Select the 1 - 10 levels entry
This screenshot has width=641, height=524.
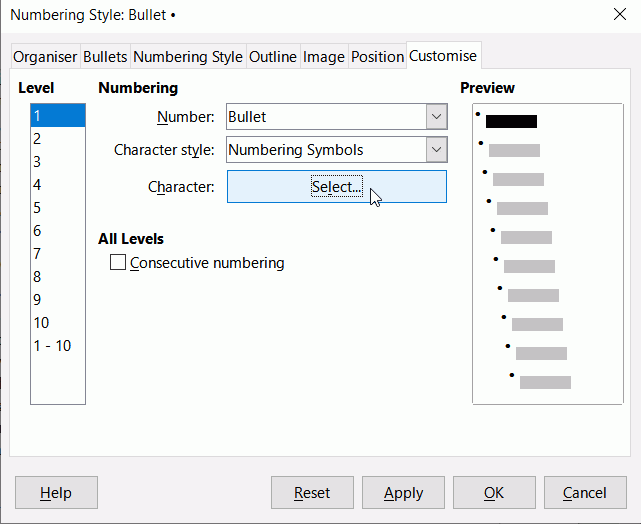click(58, 345)
